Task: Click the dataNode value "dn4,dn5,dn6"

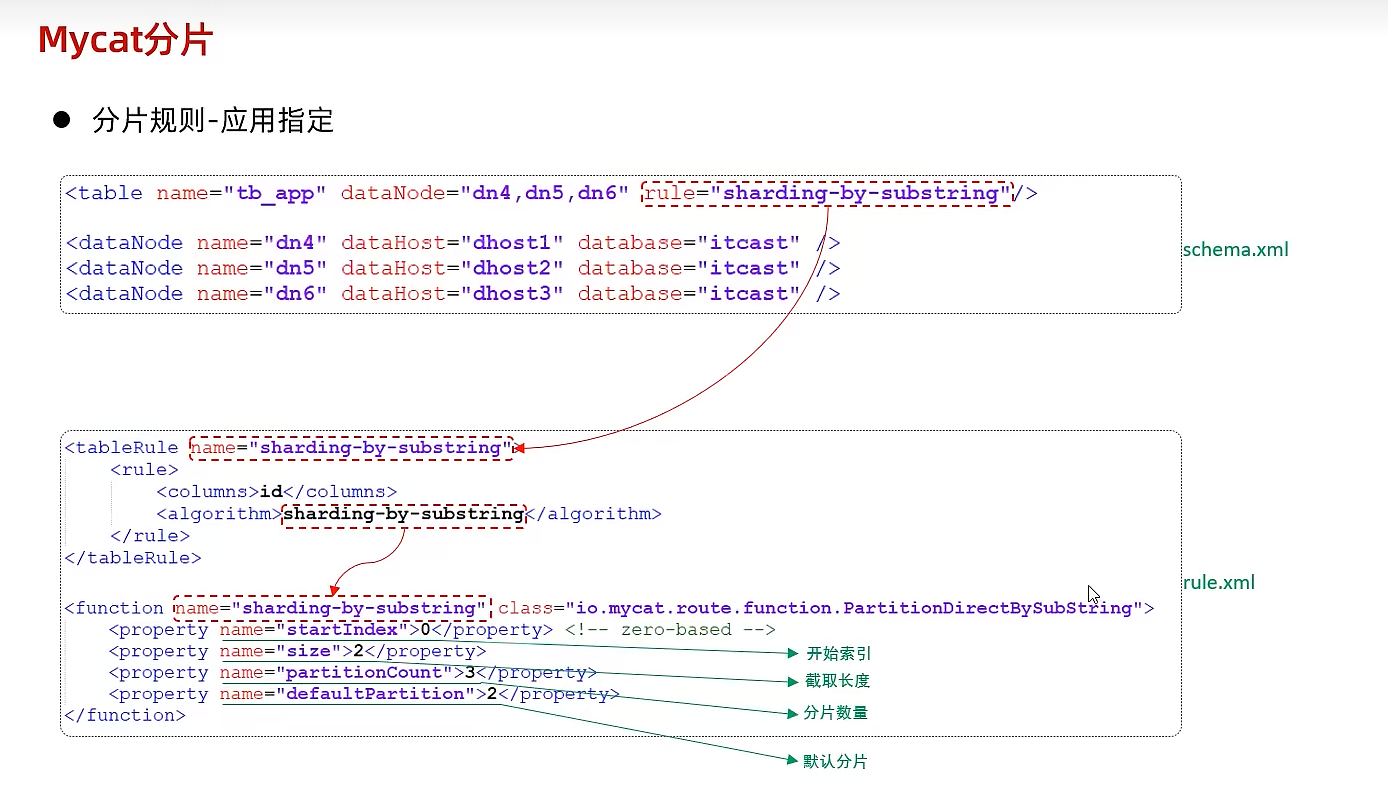Action: (x=544, y=193)
